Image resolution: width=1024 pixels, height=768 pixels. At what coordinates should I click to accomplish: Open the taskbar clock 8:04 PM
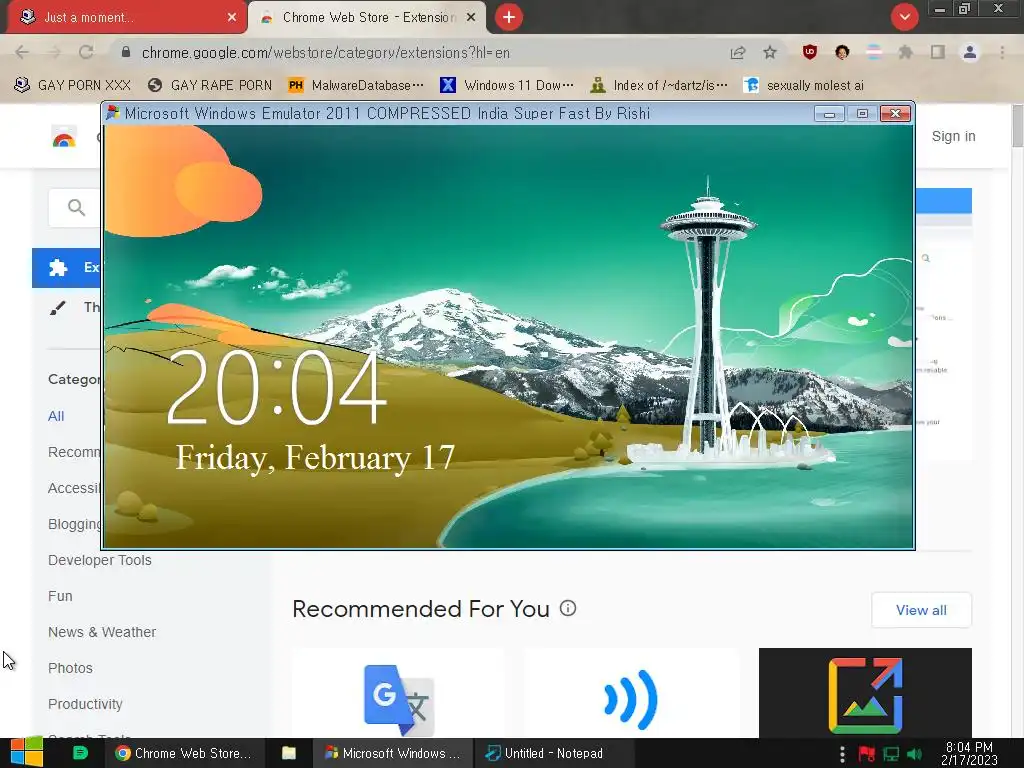(969, 754)
